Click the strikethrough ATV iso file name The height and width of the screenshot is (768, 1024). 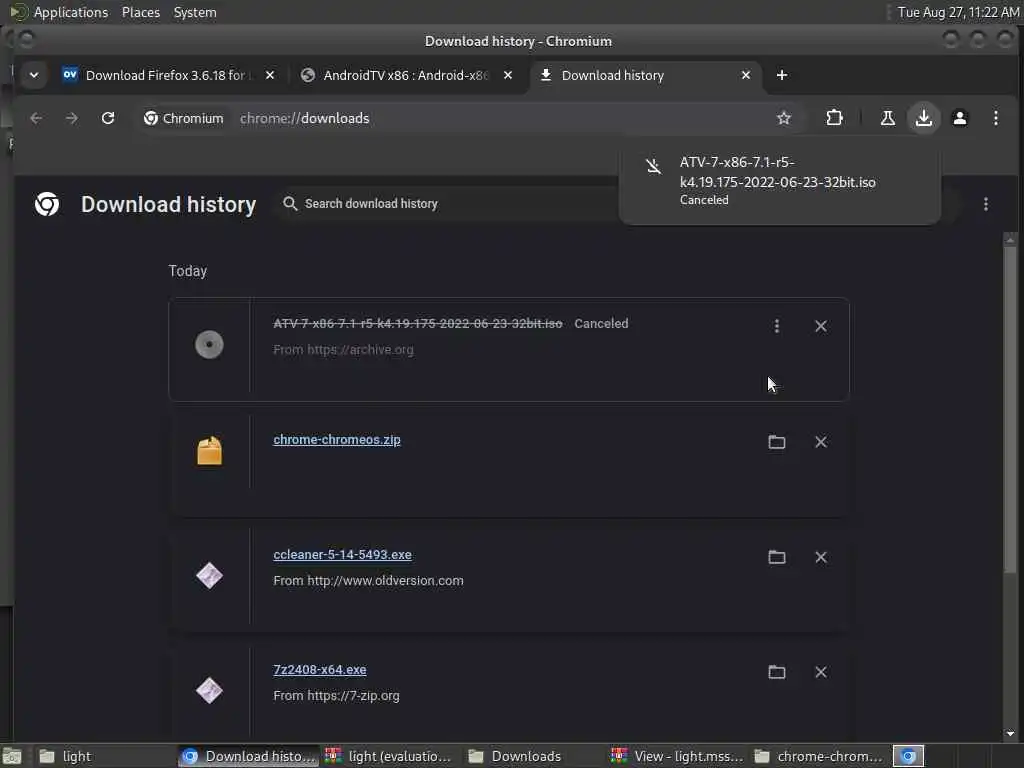pyautogui.click(x=417, y=323)
